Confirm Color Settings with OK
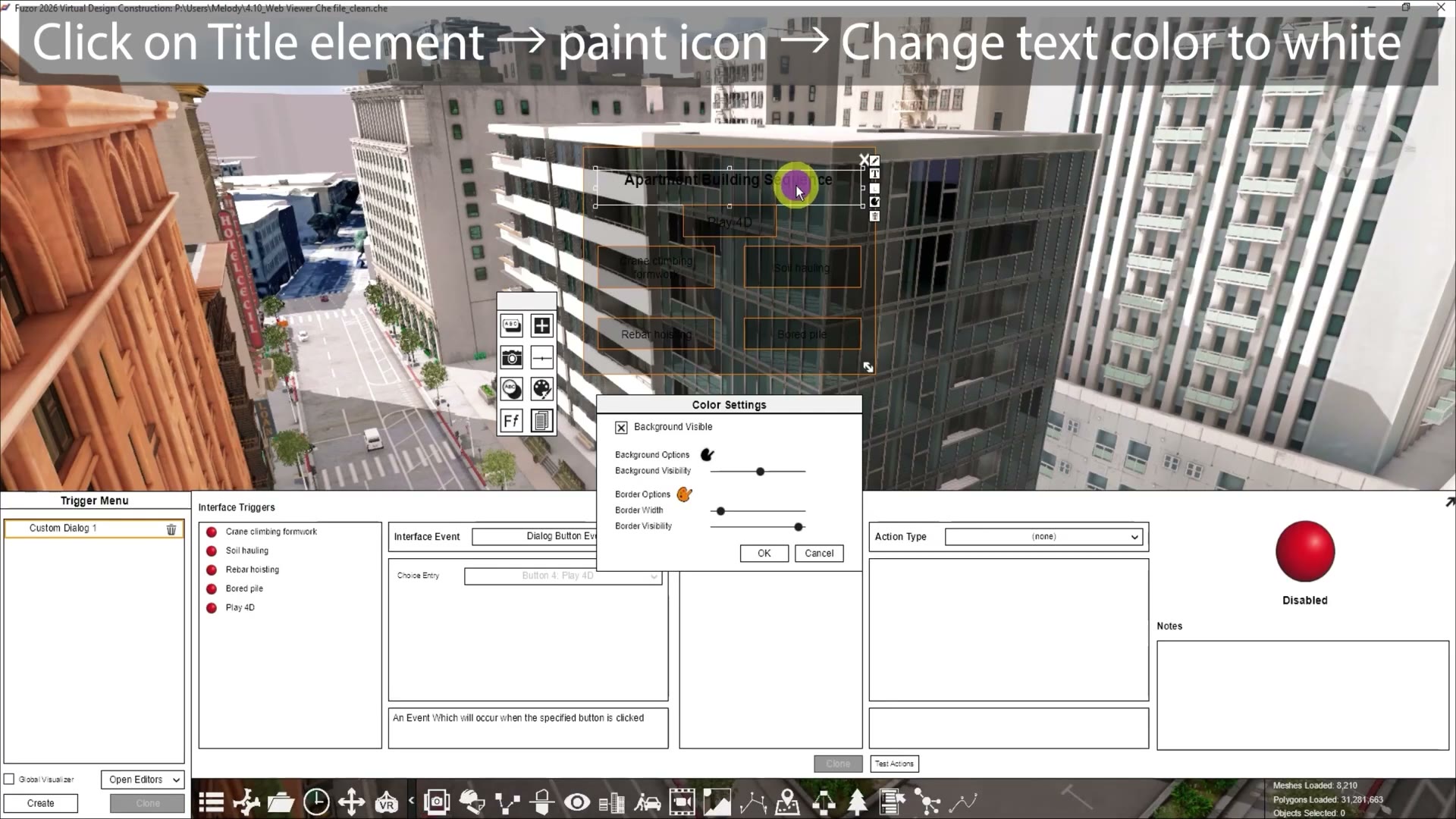 coord(764,554)
